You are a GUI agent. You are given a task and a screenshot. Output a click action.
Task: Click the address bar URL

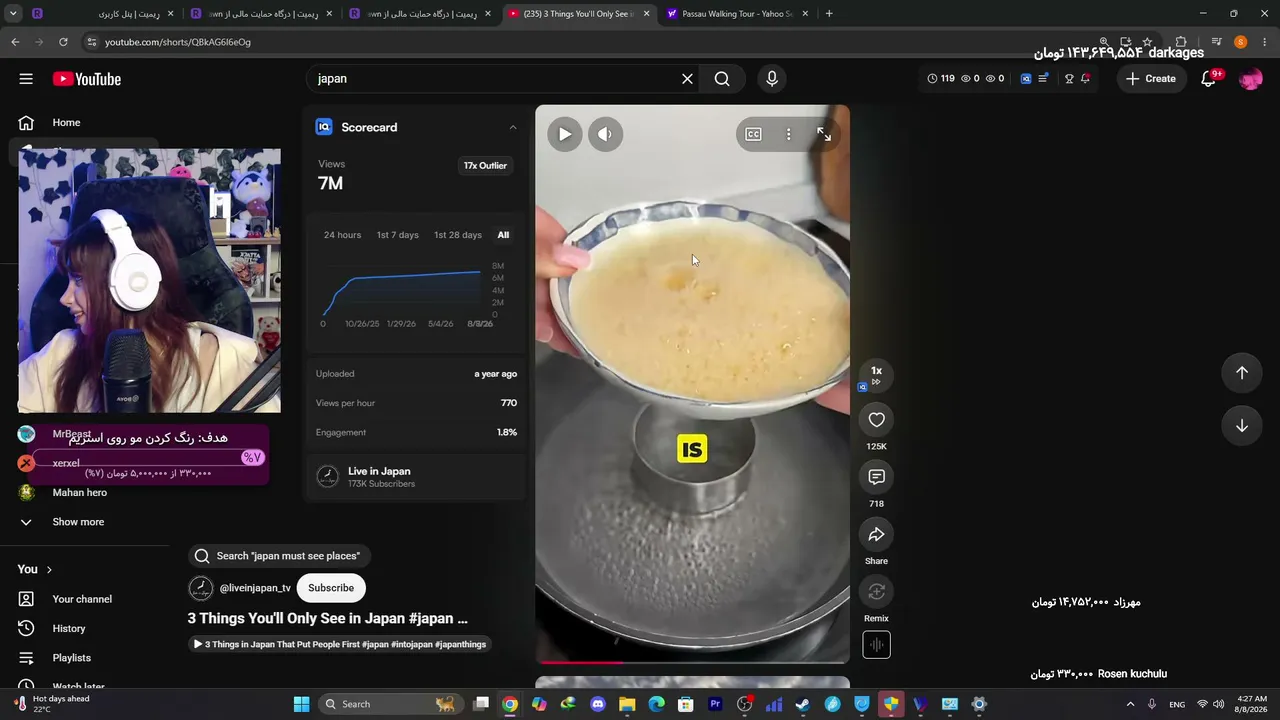pos(178,42)
